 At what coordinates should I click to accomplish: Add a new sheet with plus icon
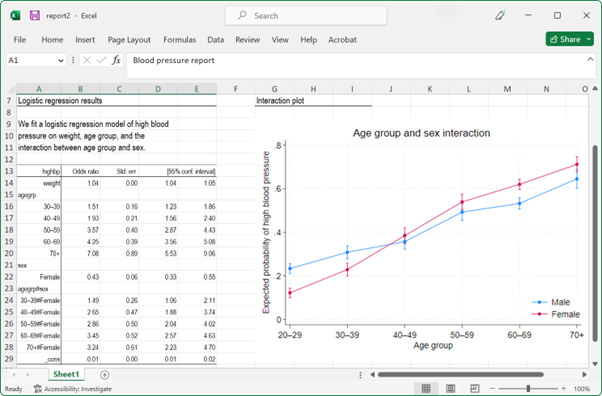click(104, 374)
